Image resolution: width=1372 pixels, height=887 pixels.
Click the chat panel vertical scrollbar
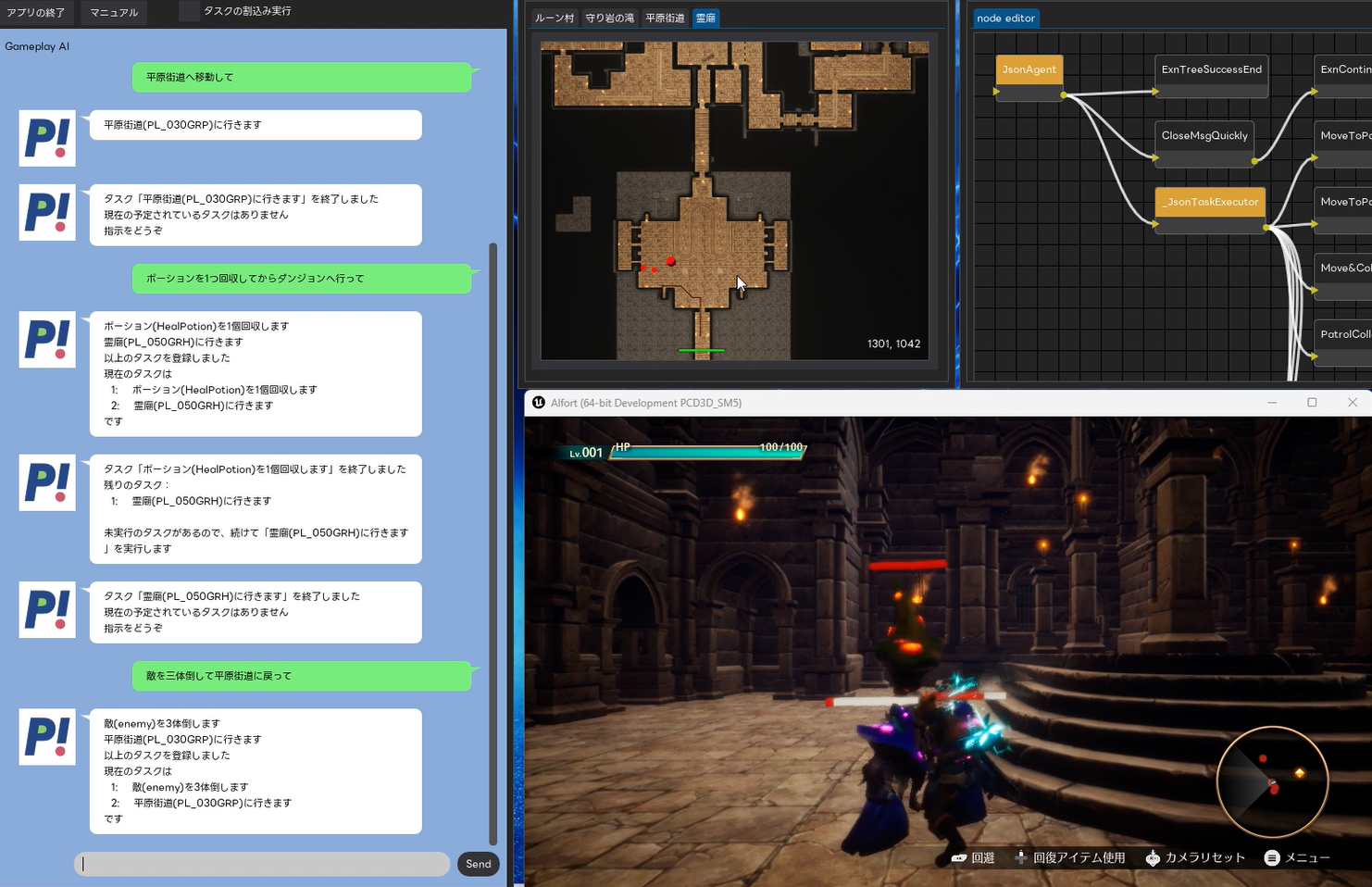[x=493, y=544]
